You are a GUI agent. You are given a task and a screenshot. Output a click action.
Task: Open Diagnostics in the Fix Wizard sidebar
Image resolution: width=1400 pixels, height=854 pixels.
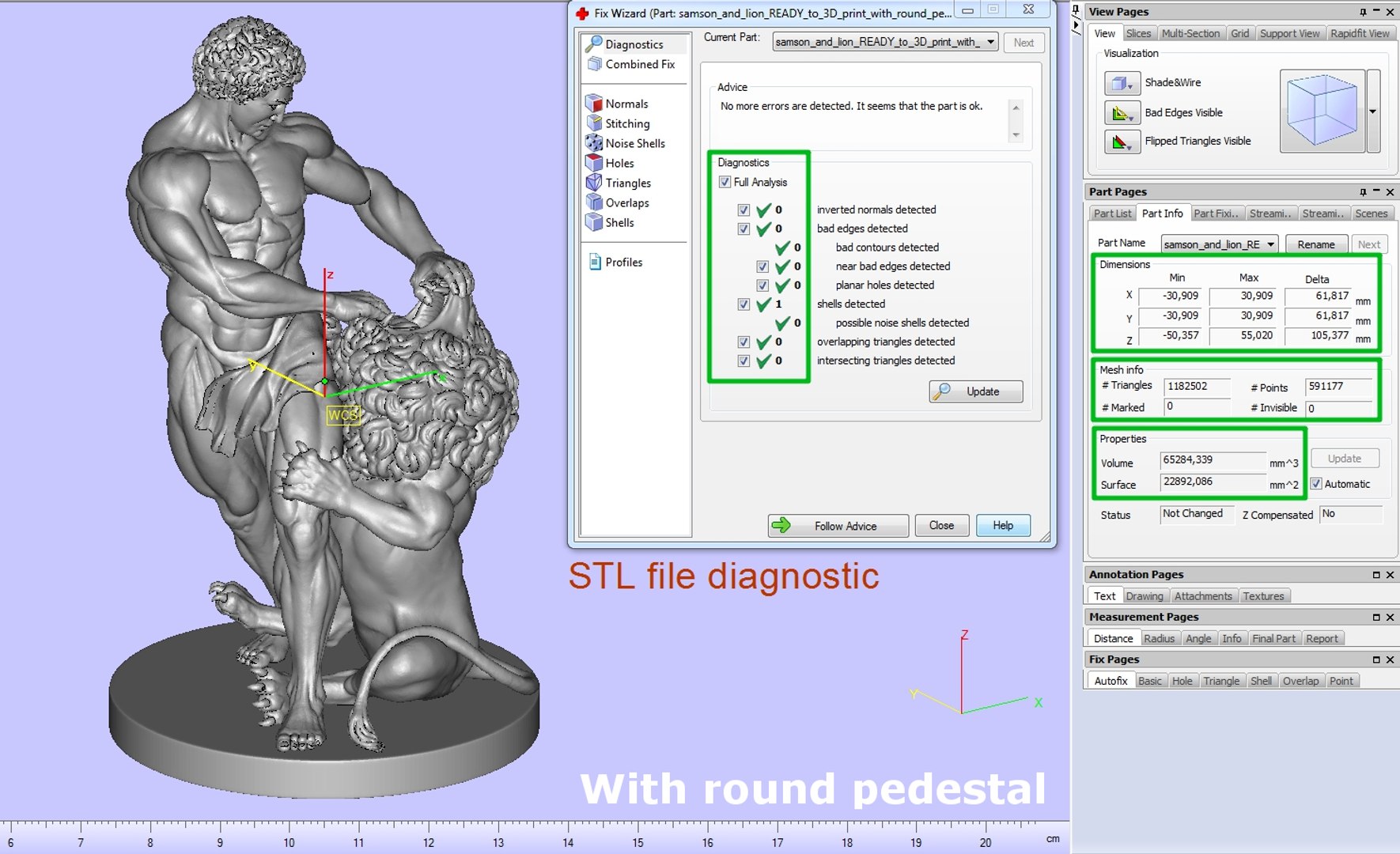[634, 44]
